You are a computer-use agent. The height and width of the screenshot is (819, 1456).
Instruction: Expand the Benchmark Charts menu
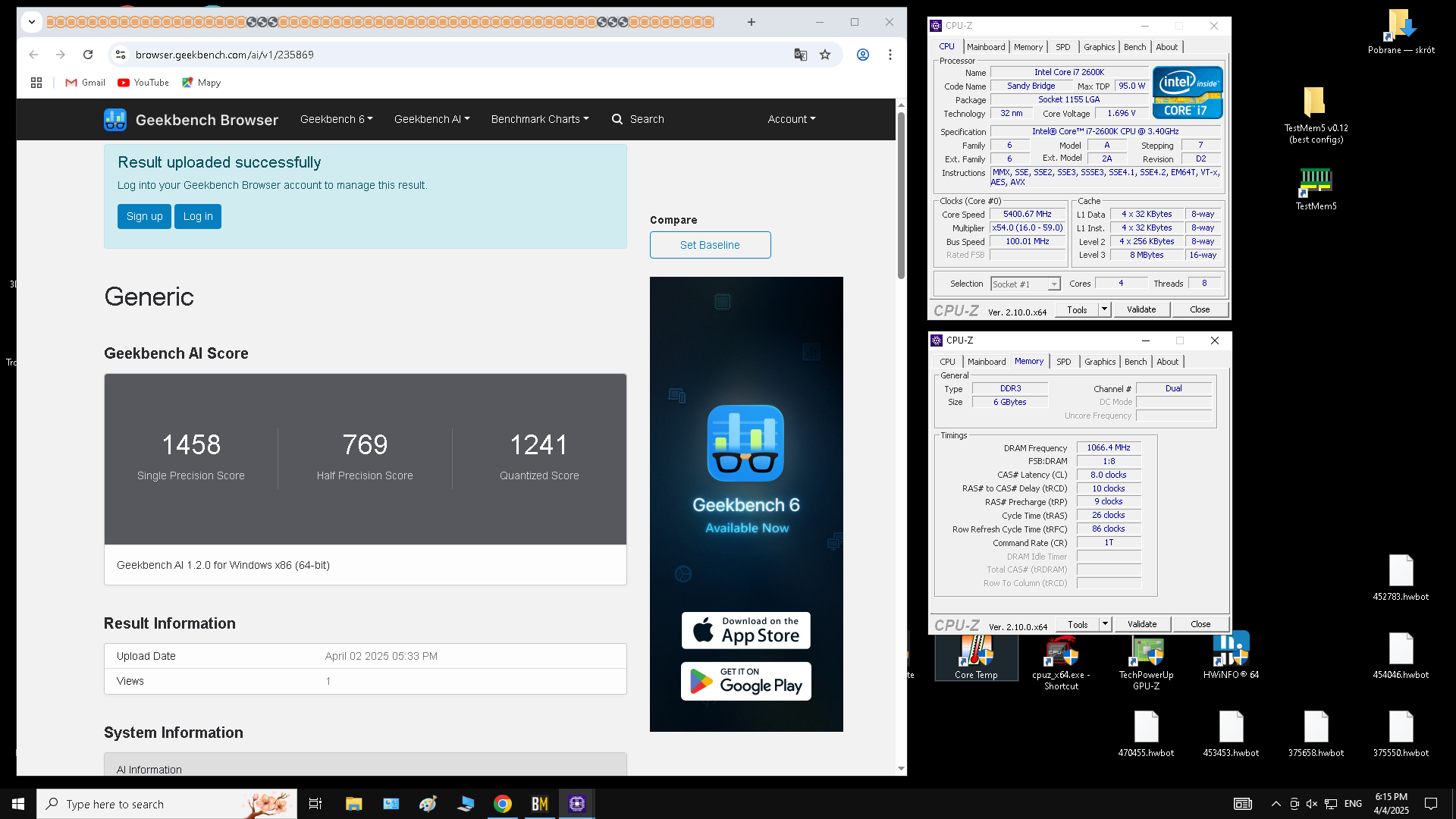coord(540,119)
